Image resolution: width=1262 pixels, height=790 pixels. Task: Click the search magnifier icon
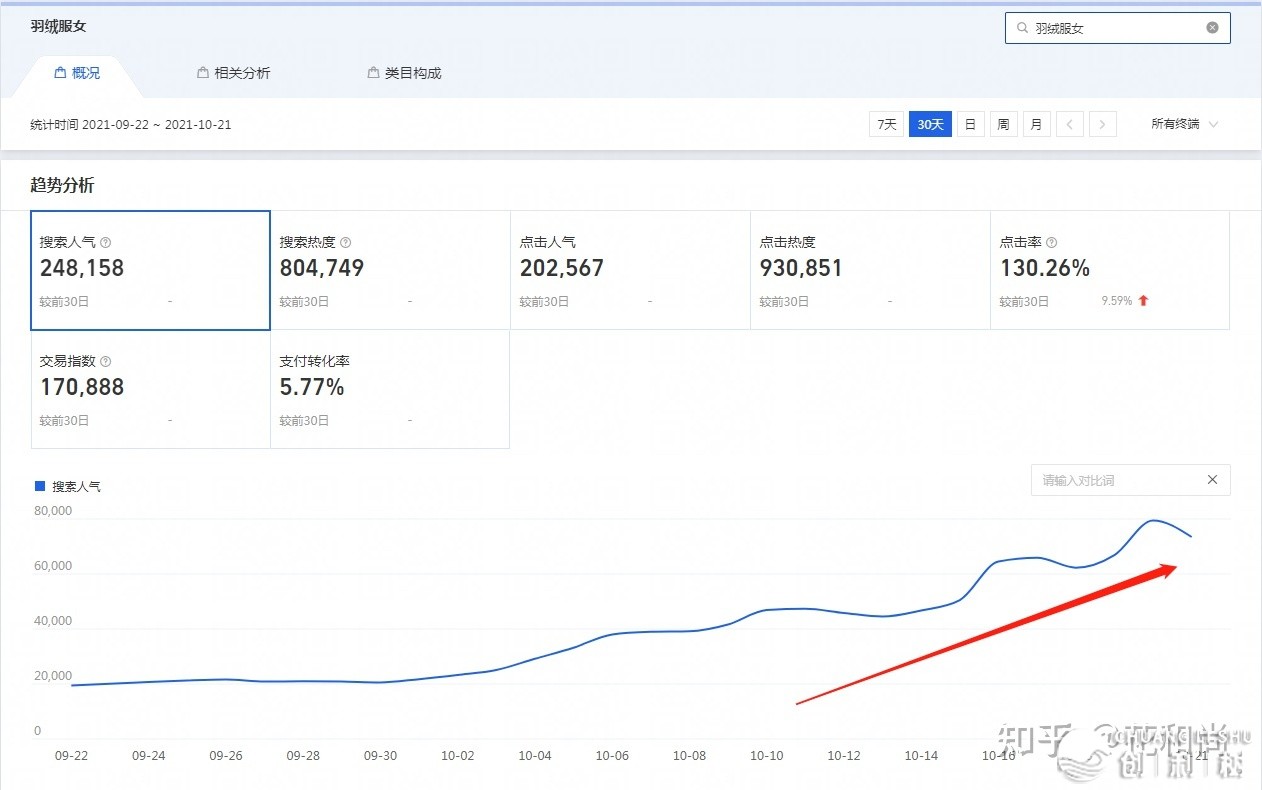1022,29
